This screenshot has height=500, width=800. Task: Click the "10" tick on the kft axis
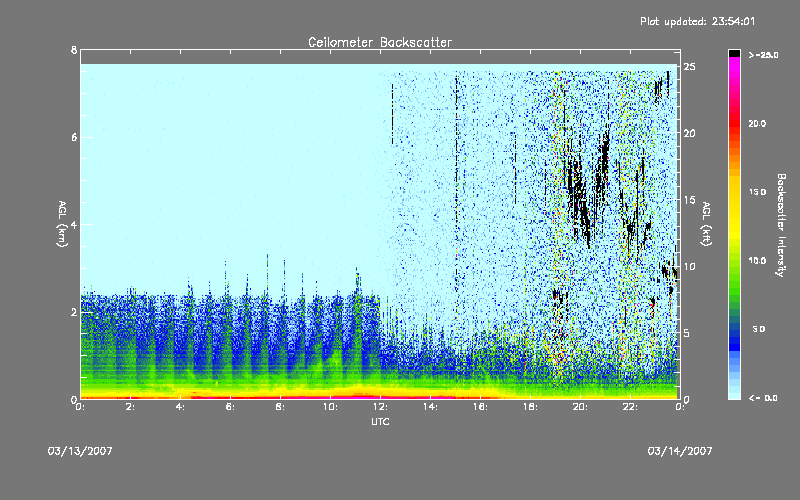[x=690, y=266]
